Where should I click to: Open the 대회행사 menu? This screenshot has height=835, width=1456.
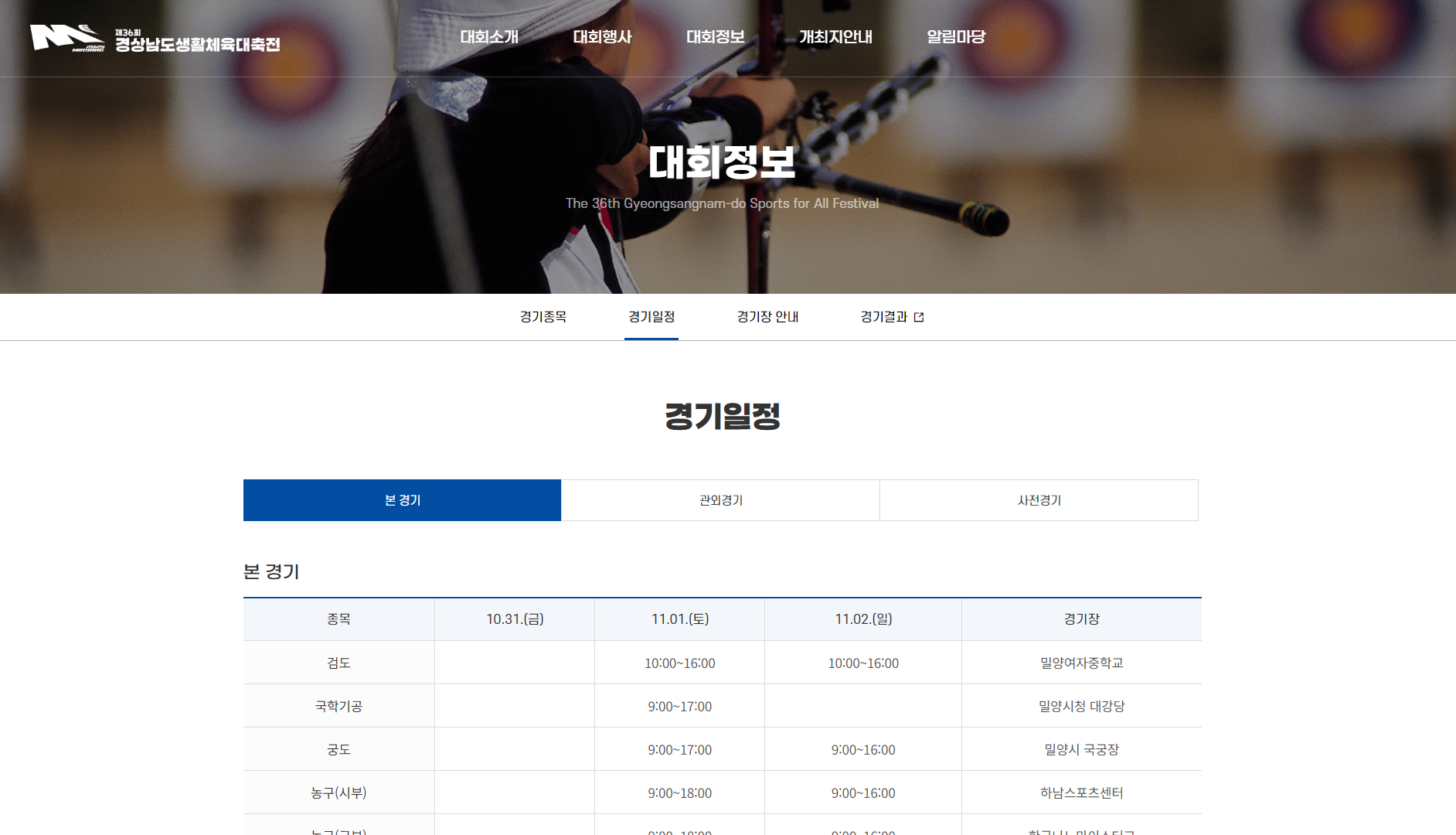point(602,37)
